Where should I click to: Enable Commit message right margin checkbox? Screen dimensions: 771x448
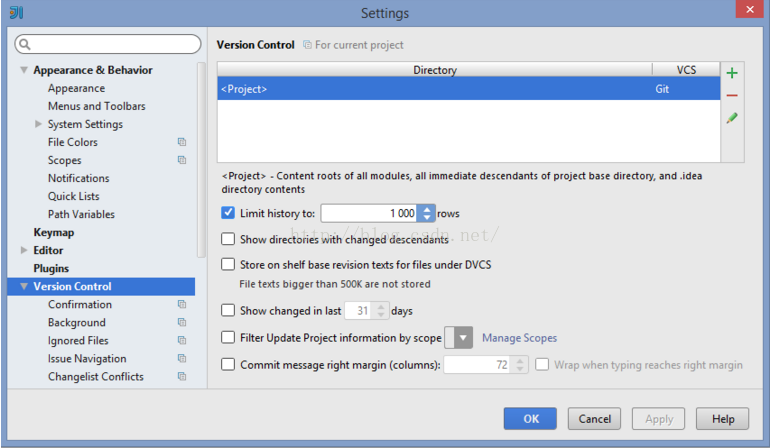228,364
